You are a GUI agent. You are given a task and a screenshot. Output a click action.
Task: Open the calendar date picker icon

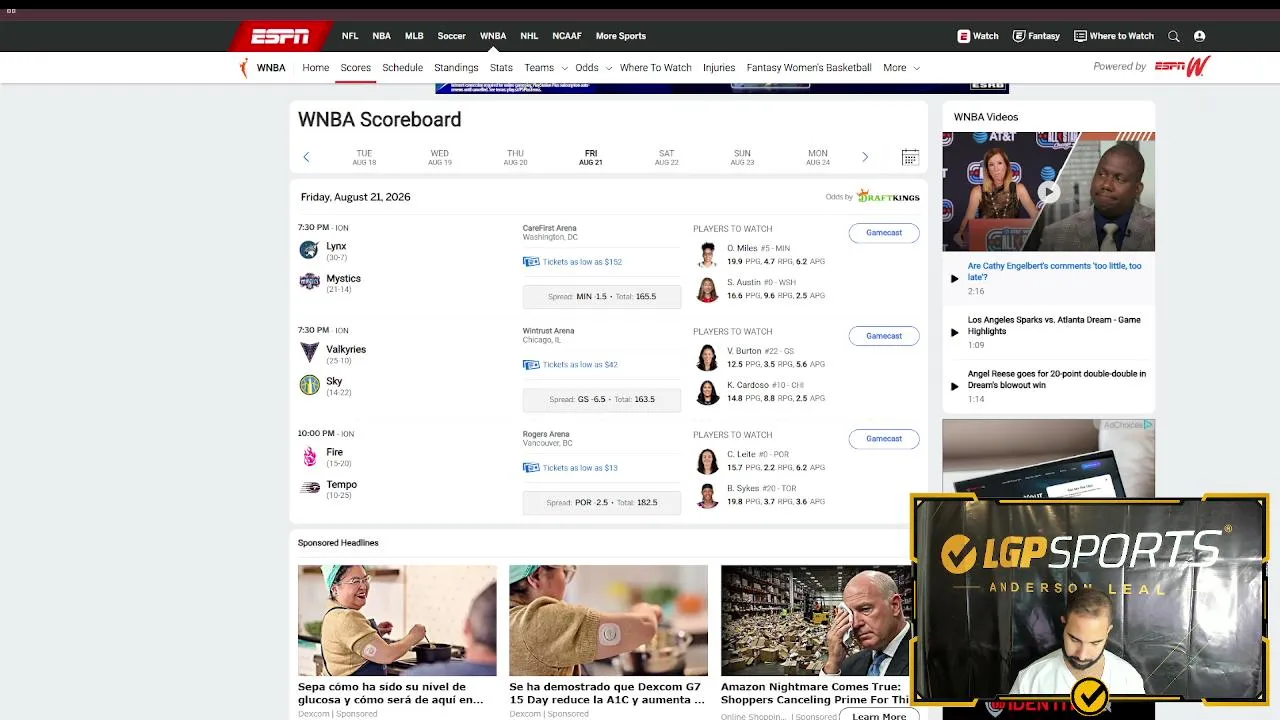[x=910, y=157]
